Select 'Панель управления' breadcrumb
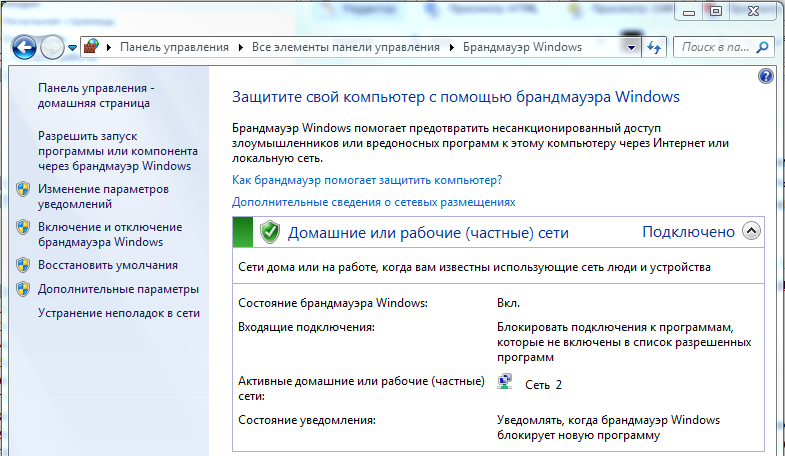The width and height of the screenshot is (785, 456). (174, 47)
